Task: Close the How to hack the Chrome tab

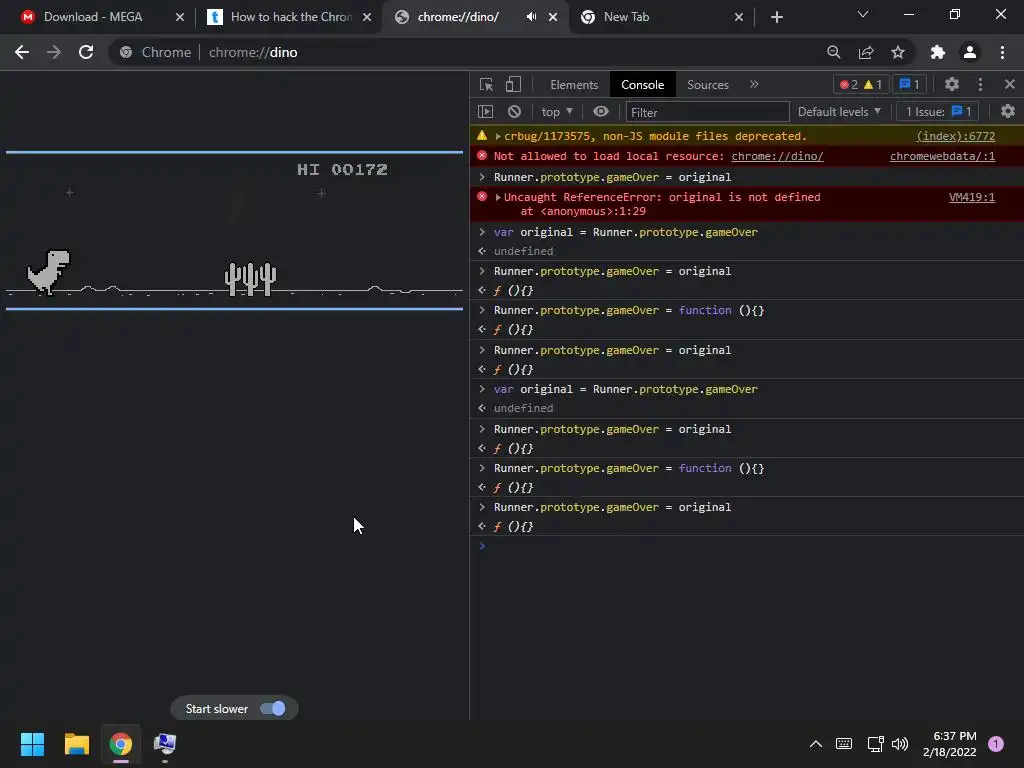Action: click(x=367, y=17)
